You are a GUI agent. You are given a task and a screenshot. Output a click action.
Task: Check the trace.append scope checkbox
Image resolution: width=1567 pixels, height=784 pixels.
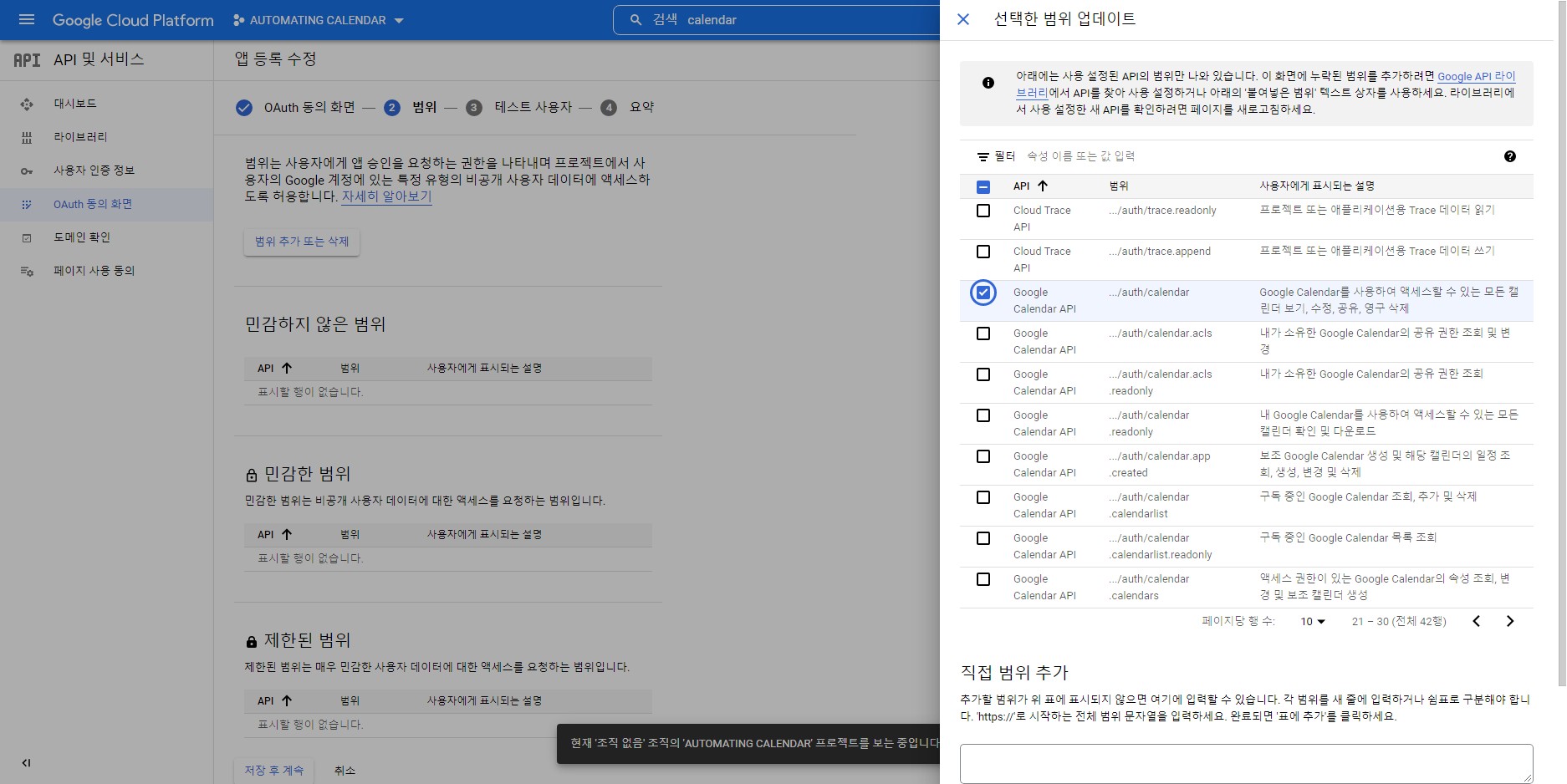(983, 252)
